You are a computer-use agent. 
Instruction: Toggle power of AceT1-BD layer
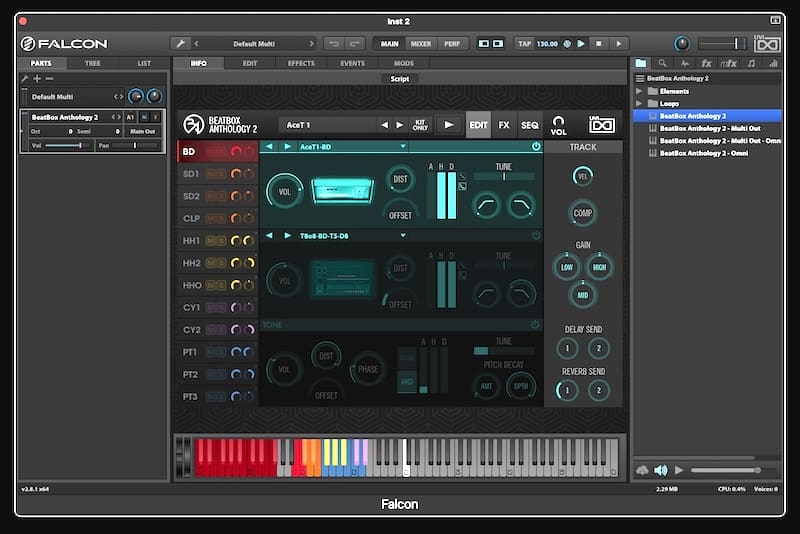click(x=536, y=146)
